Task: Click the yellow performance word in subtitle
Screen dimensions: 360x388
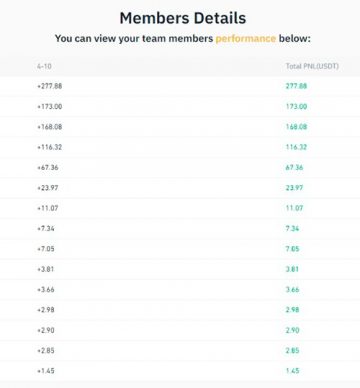Action: [x=246, y=39]
